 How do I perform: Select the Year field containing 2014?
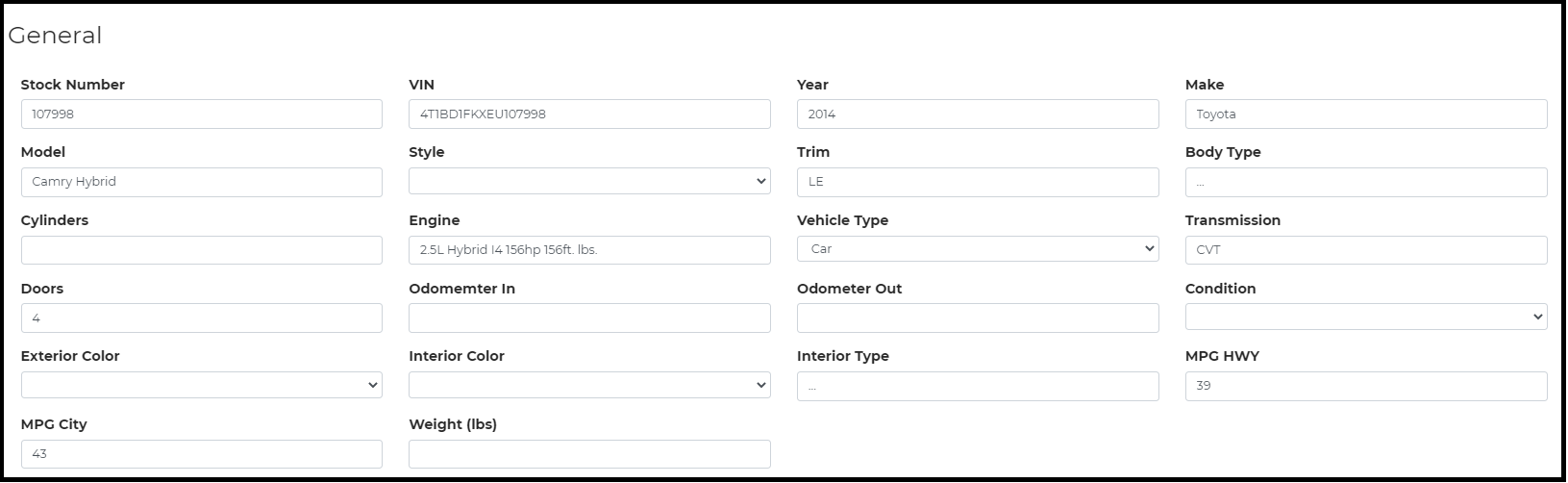978,114
